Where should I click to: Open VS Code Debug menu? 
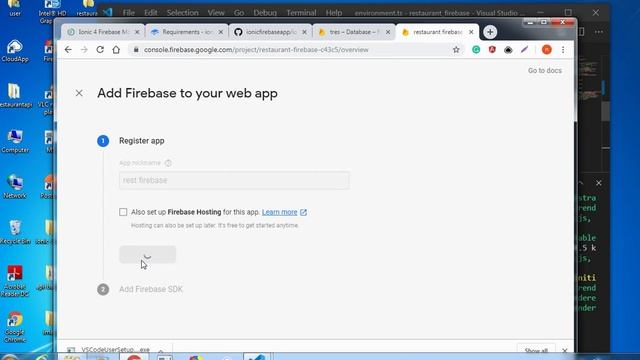point(265,13)
